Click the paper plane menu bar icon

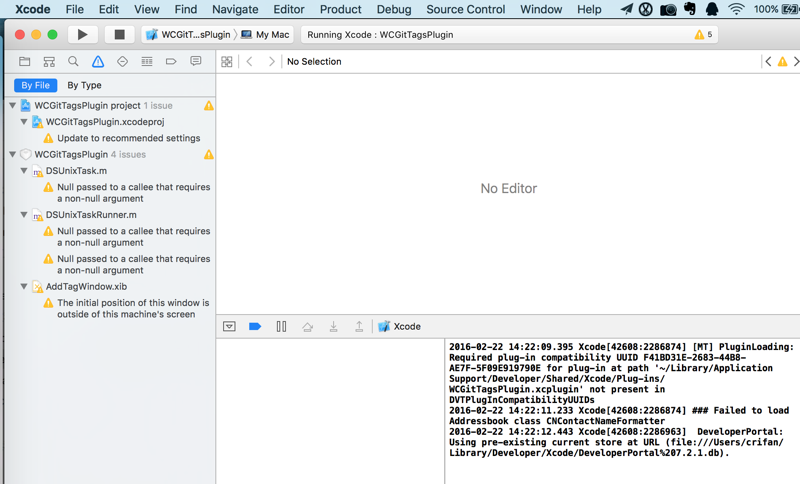627,9
